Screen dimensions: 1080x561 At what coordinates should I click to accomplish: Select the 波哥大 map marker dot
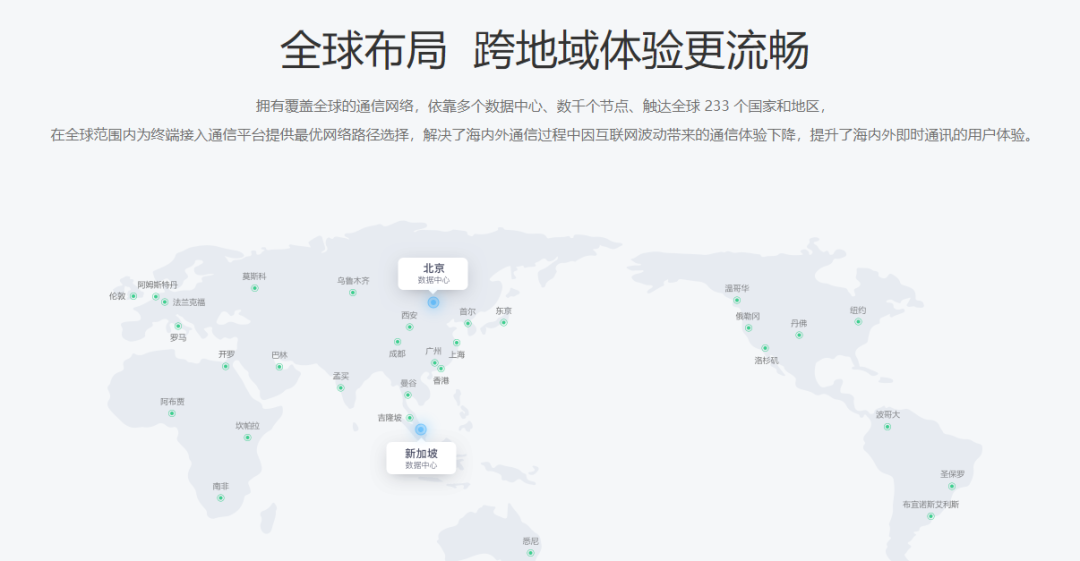(888, 427)
